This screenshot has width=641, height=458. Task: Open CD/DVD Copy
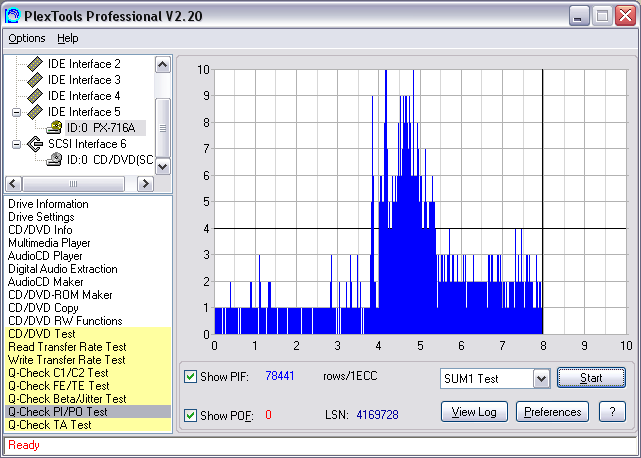[43, 308]
